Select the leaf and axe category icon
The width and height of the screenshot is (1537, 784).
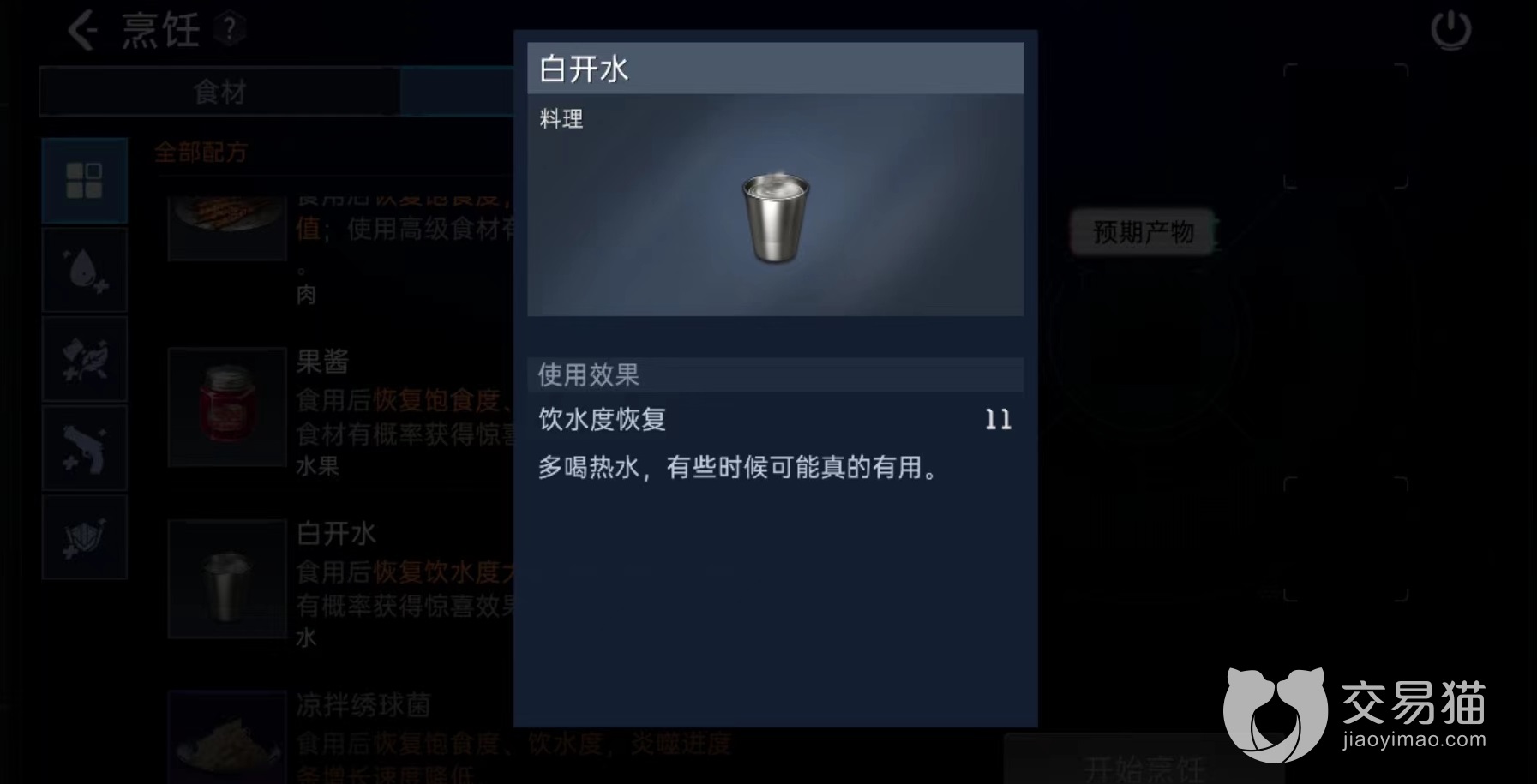pos(84,359)
